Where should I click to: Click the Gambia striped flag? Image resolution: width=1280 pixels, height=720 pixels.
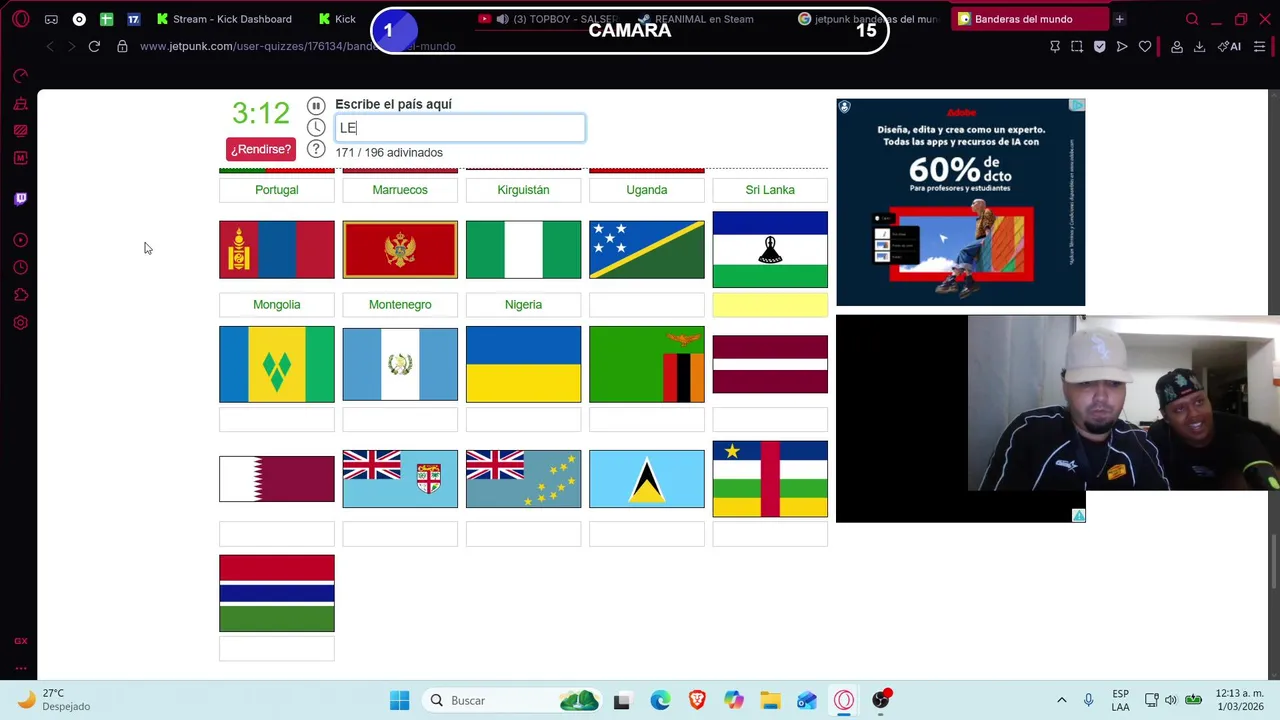click(277, 594)
